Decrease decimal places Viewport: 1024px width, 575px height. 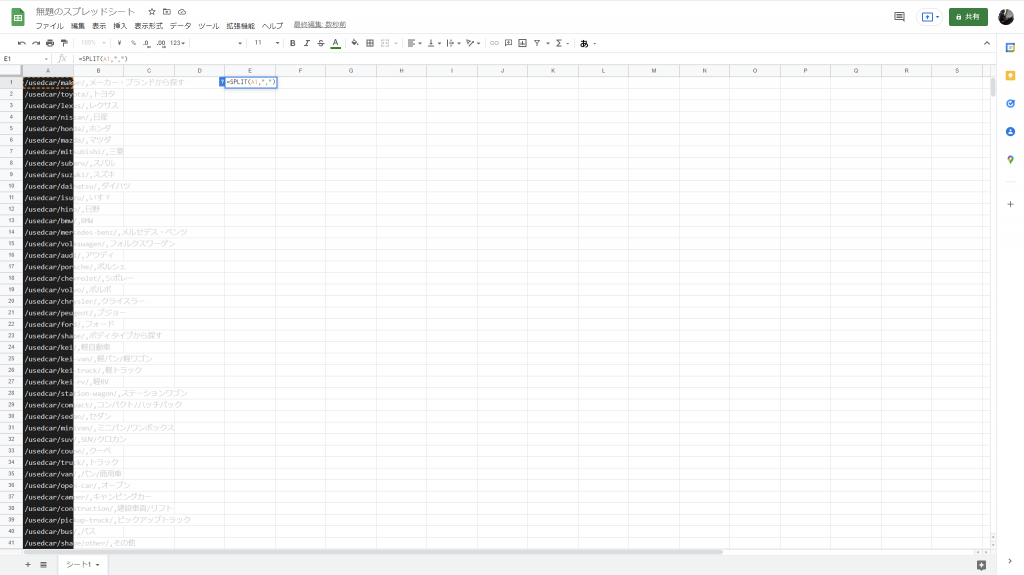point(146,43)
